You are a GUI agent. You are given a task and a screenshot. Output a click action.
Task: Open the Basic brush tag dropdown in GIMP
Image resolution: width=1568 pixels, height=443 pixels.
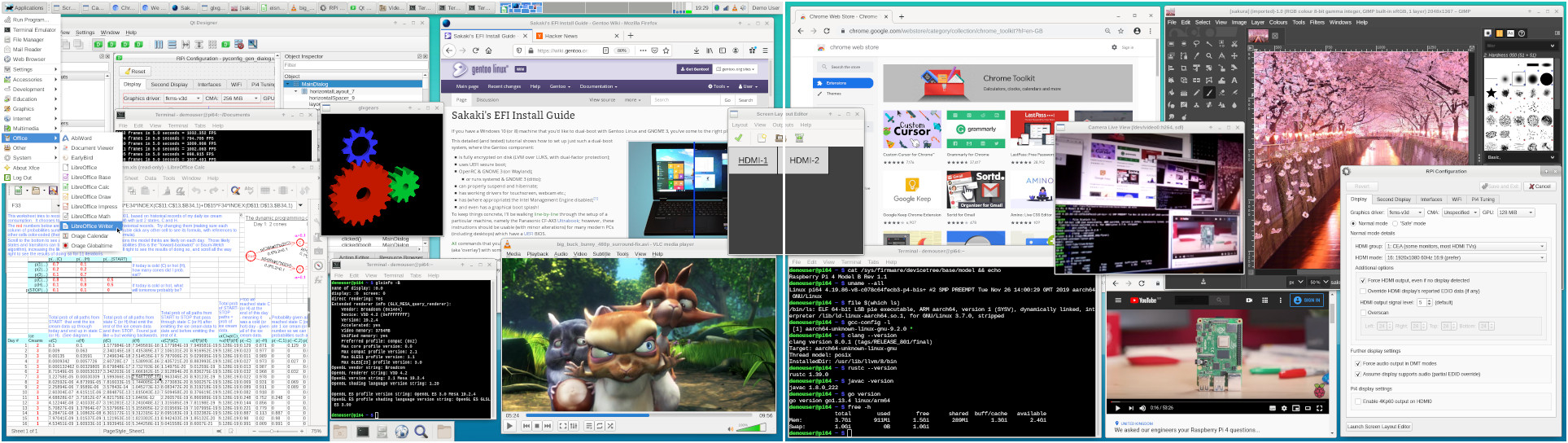(x=1520, y=157)
